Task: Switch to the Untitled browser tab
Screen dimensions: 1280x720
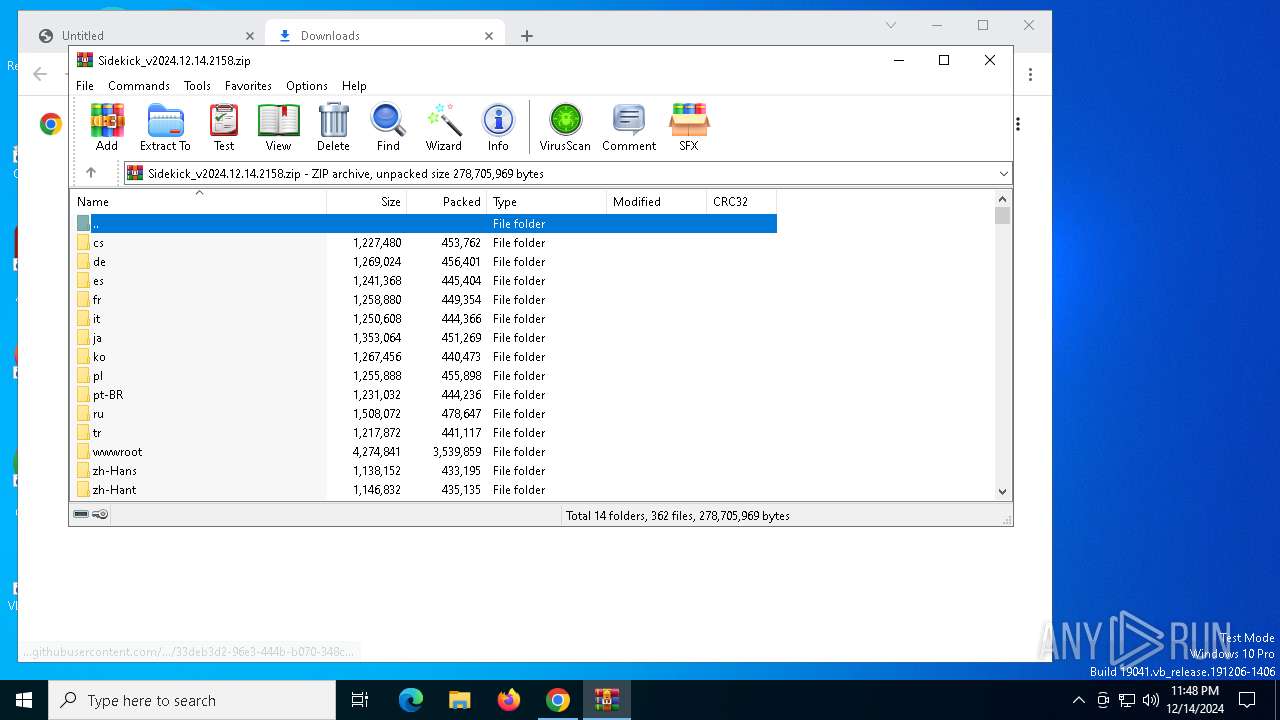Action: pos(147,36)
